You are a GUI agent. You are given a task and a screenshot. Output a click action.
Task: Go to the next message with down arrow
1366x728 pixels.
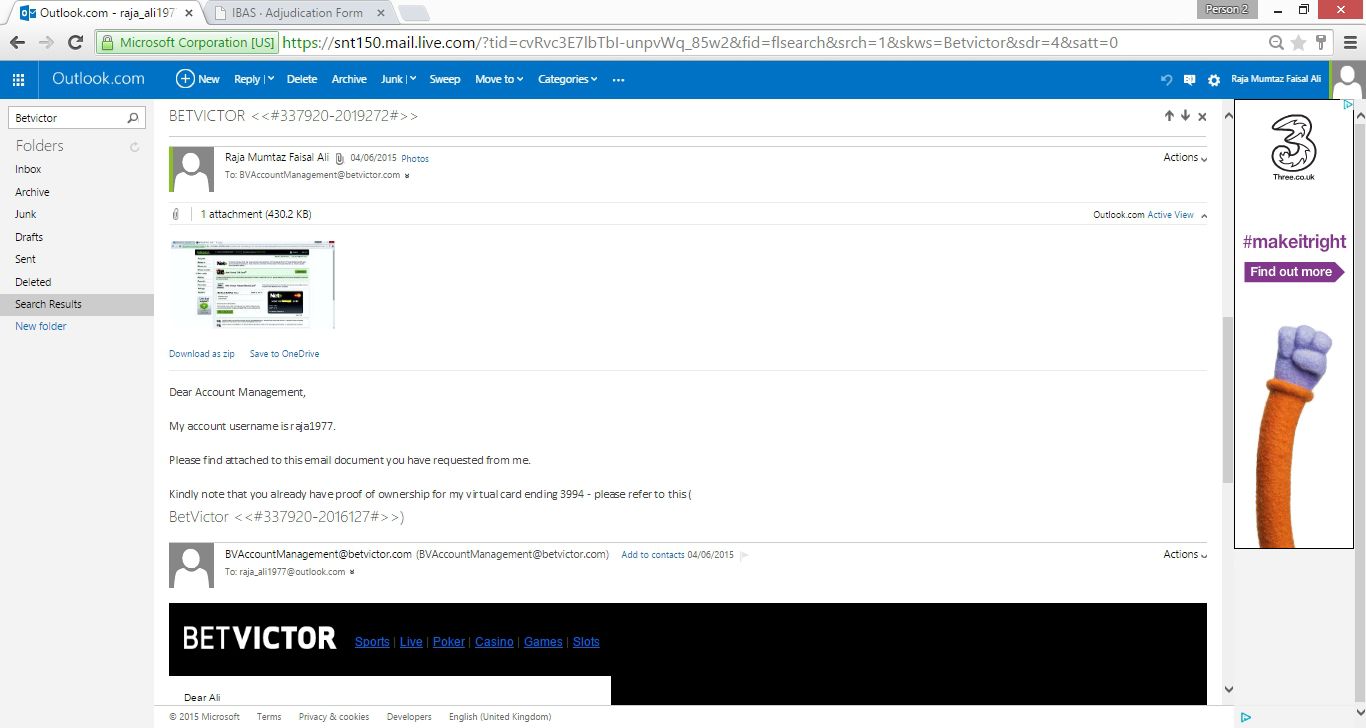1185,116
